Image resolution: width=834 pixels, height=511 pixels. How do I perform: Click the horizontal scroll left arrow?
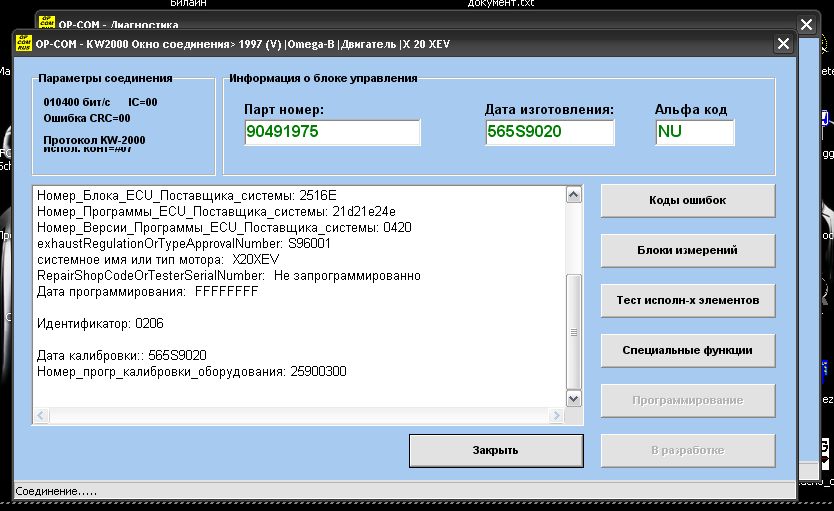point(41,415)
